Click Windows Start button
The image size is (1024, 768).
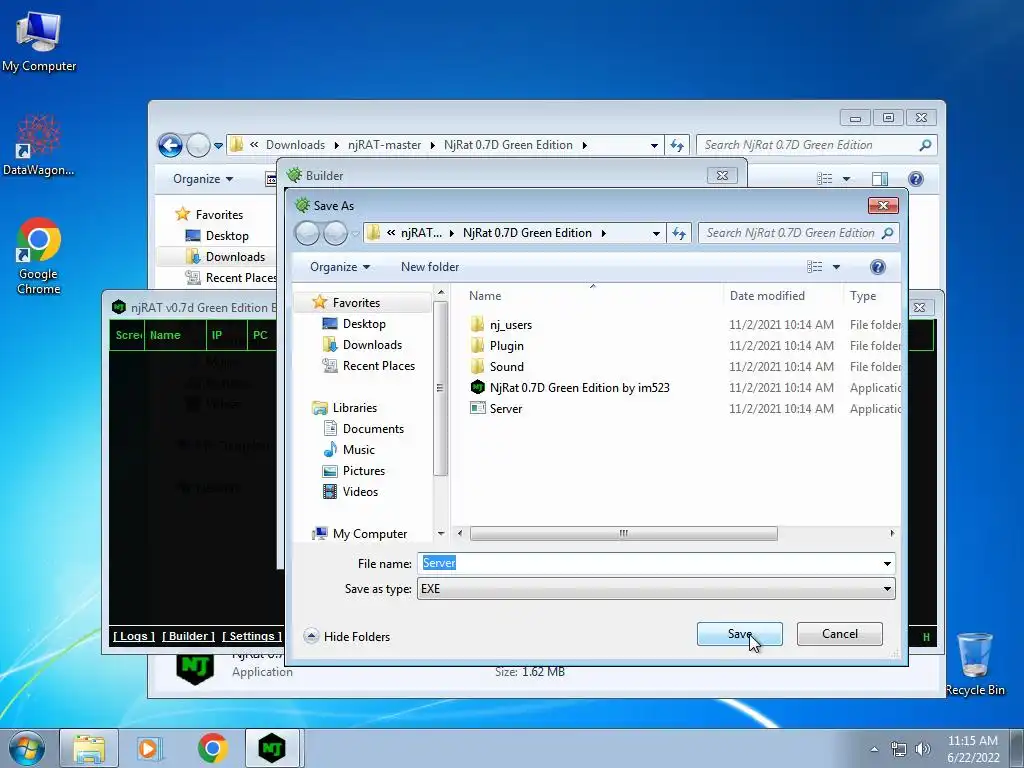(27, 748)
